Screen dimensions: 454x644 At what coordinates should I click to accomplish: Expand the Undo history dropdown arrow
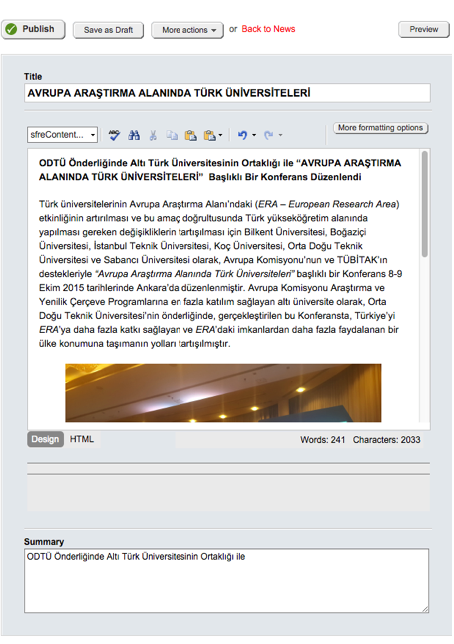(x=254, y=135)
